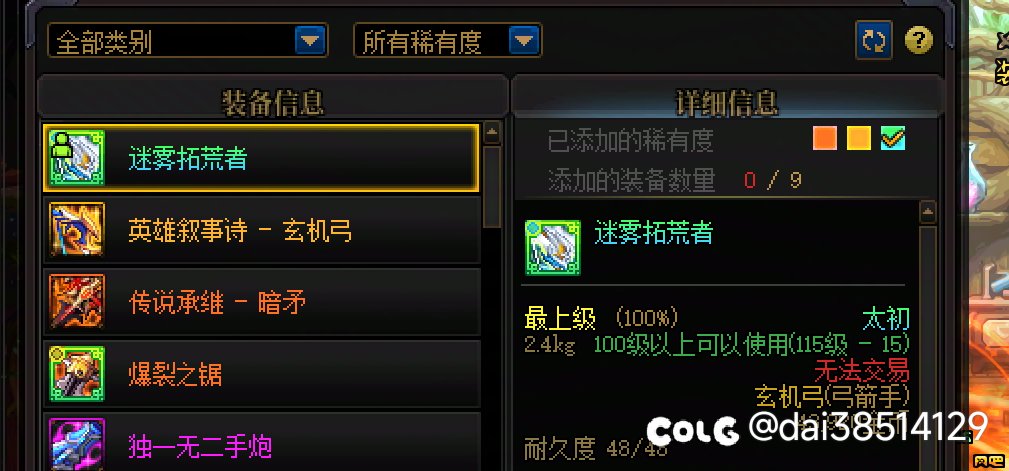Select the 爆裂之锯 saw icon

[x=77, y=374]
